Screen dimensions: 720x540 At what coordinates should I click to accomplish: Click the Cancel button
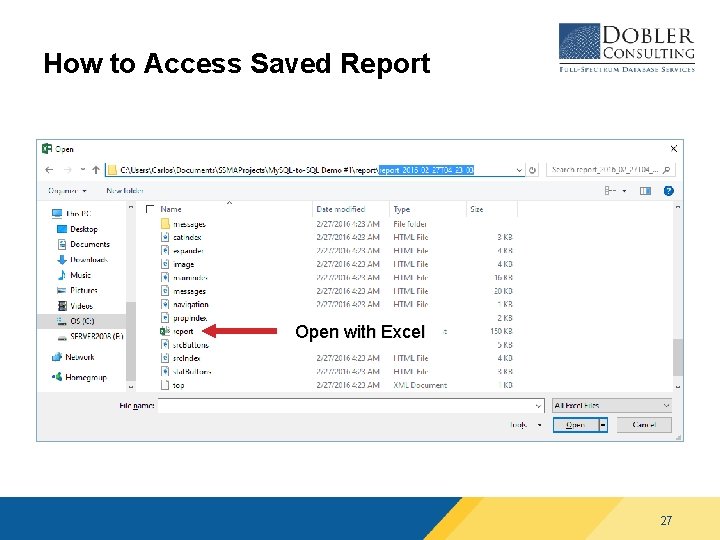pos(644,425)
